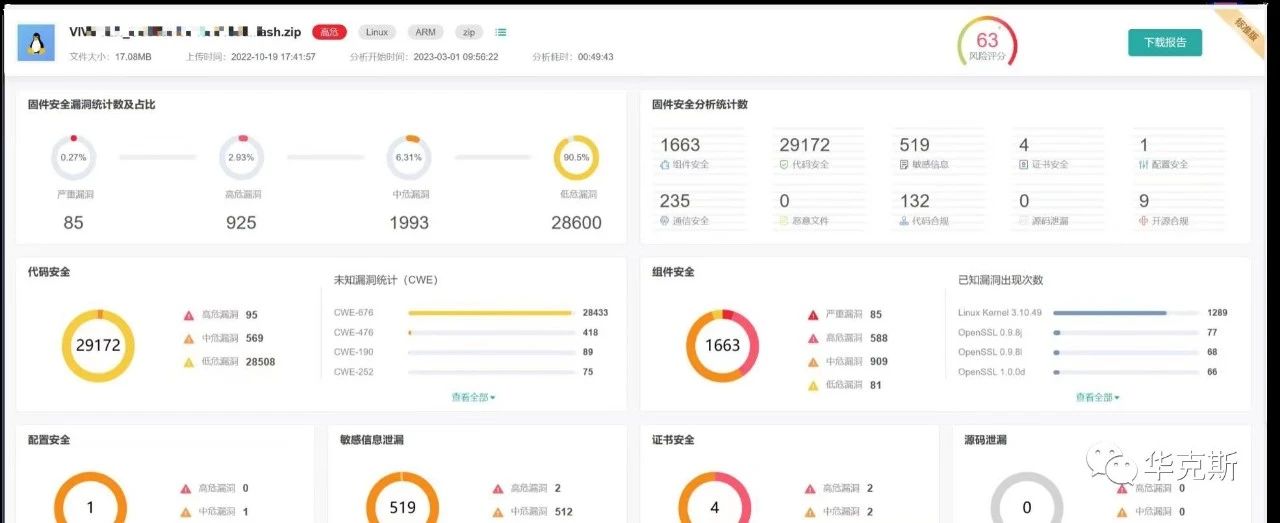Screen dimensions: 1280x523
Task: Click 中危漏洞 warning icon in 组件安全 card
Action: point(813,362)
